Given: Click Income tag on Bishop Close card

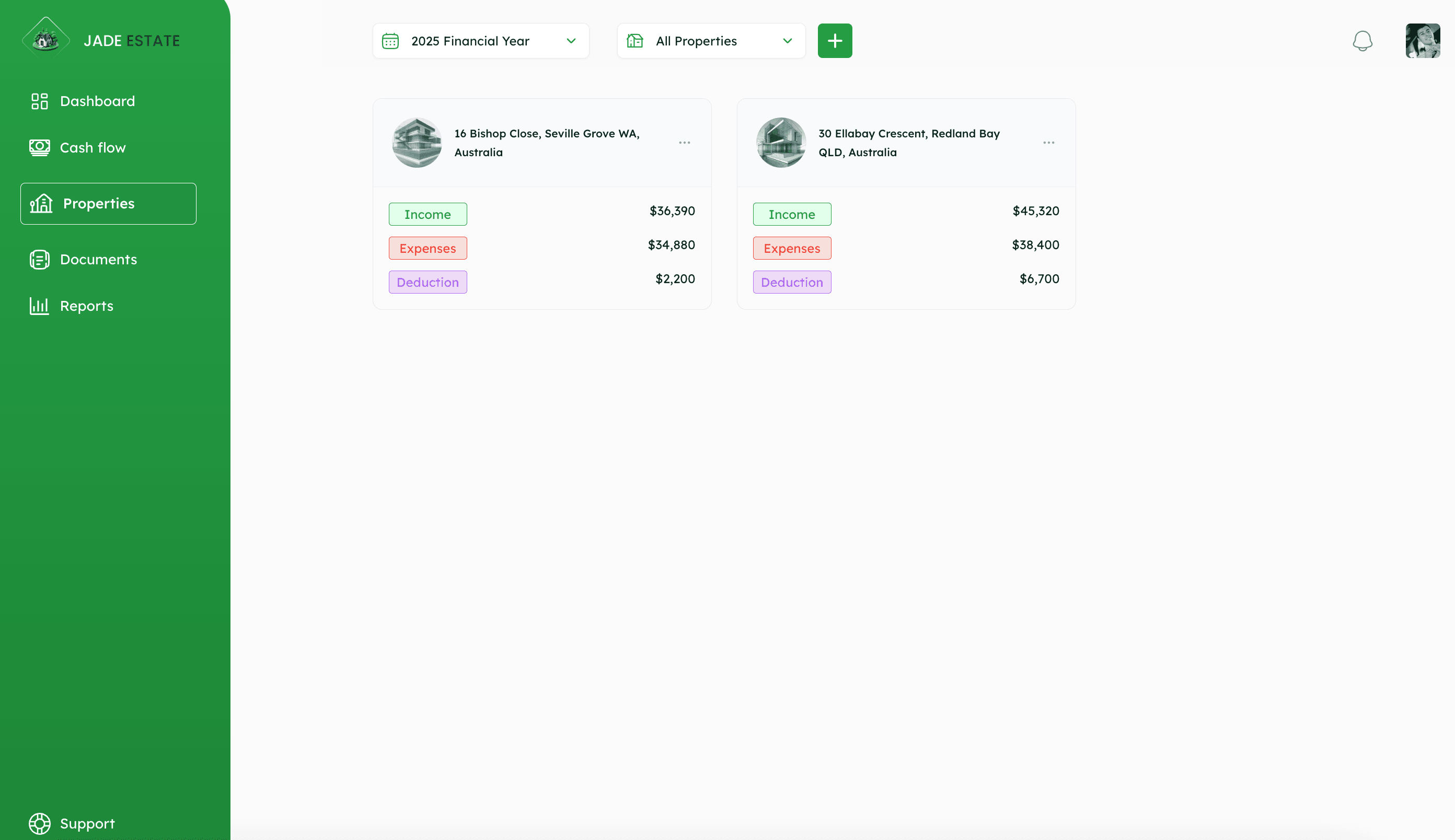Looking at the screenshot, I should [x=427, y=214].
